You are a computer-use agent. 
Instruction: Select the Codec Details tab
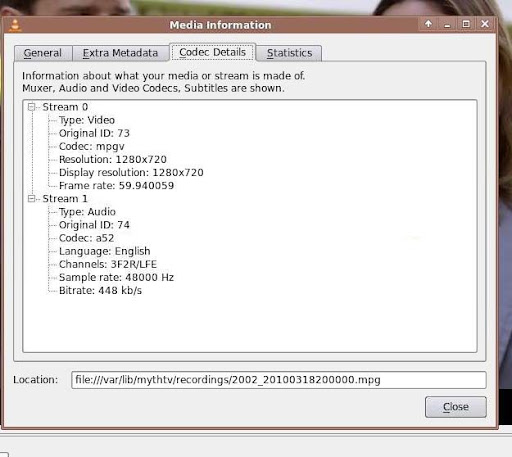tap(212, 52)
